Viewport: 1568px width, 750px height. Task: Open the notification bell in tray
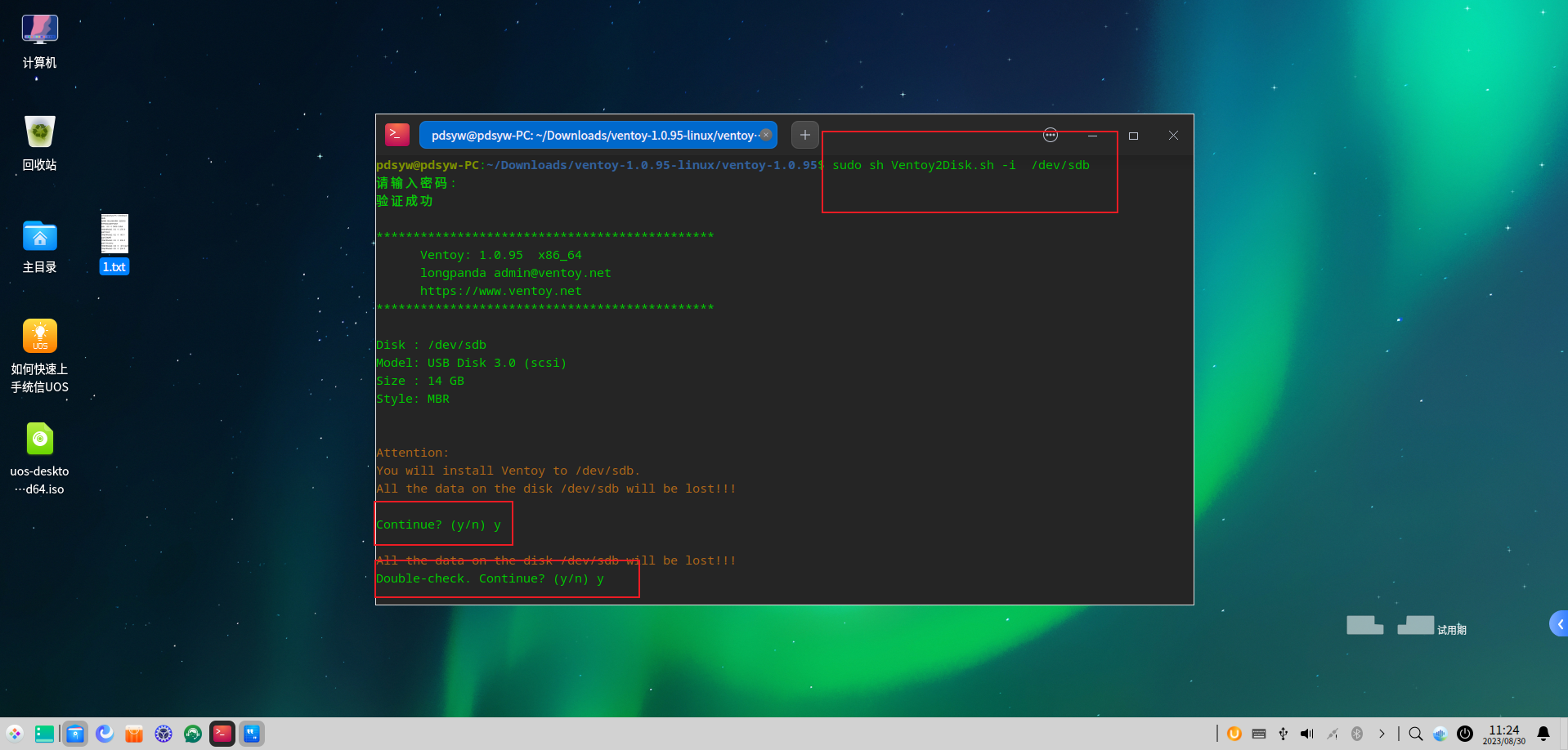pyautogui.click(x=1543, y=734)
